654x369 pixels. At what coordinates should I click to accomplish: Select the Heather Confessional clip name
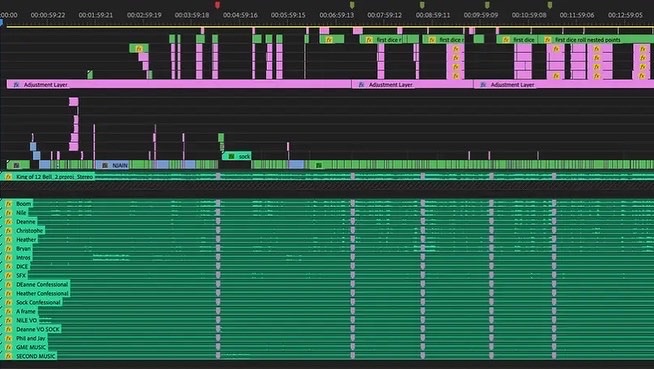tap(42, 294)
